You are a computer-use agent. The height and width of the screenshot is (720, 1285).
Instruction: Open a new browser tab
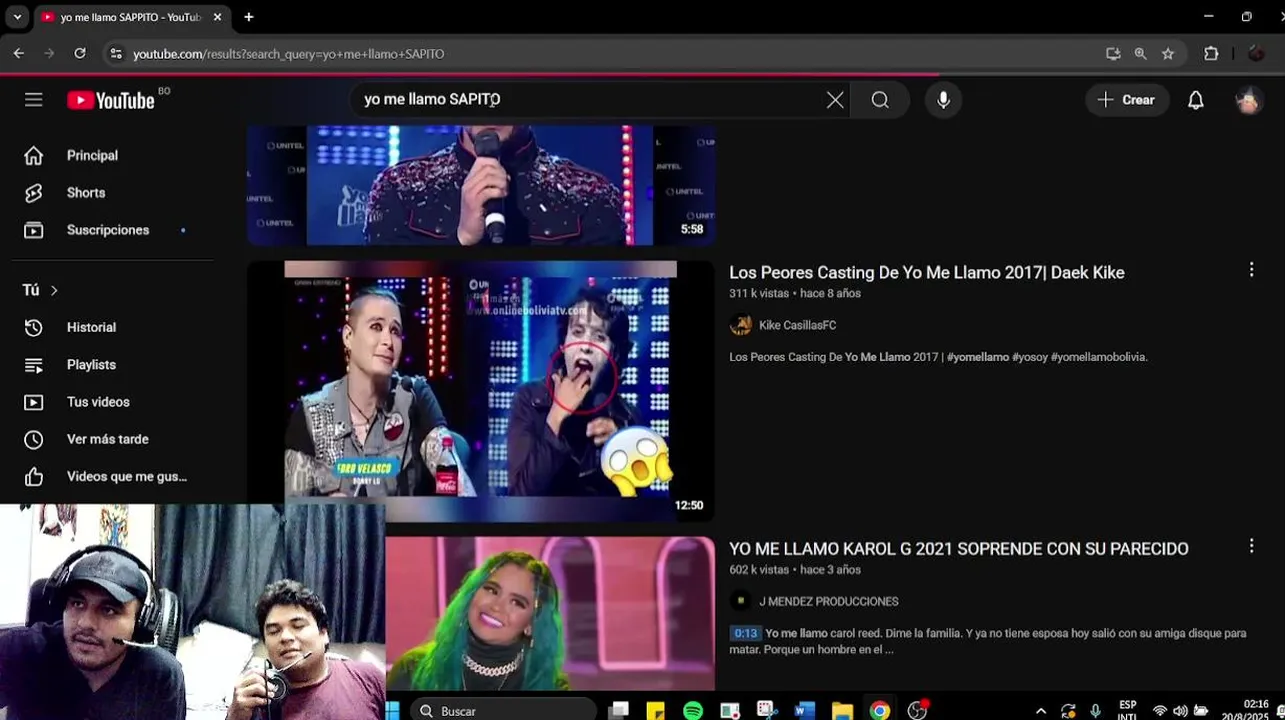(249, 17)
